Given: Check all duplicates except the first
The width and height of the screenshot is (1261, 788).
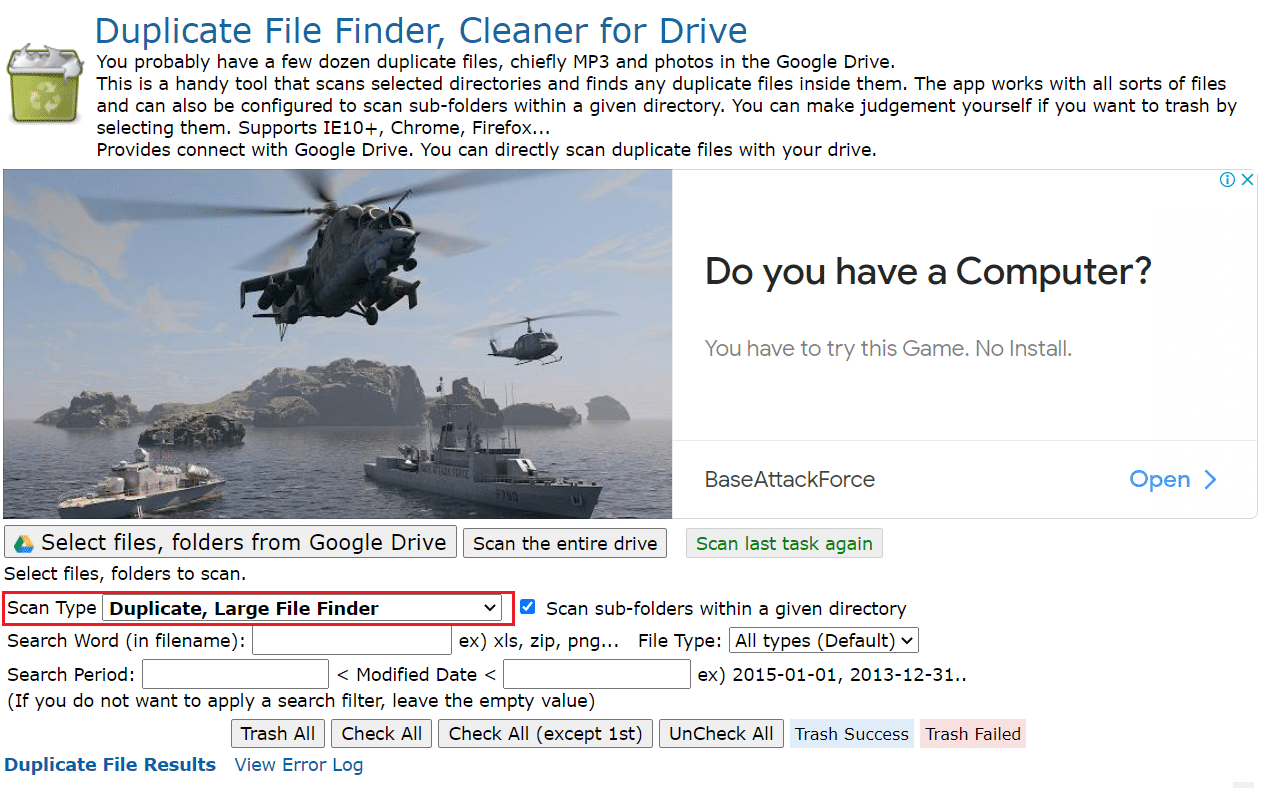Looking at the screenshot, I should (x=545, y=733).
